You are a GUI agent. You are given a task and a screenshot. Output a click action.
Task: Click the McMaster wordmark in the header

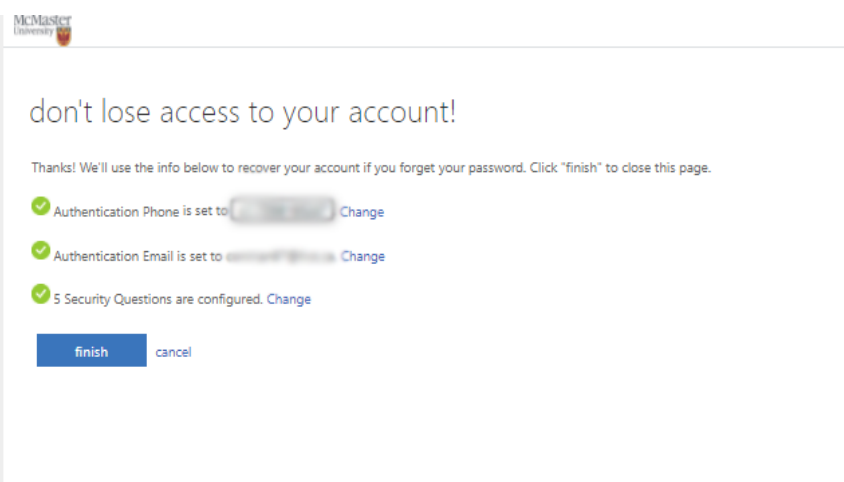[x=42, y=19]
